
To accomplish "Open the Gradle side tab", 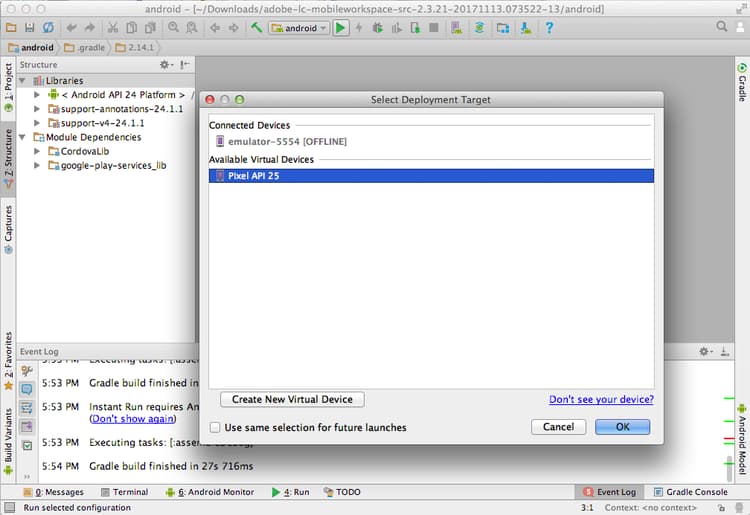I will (742, 82).
